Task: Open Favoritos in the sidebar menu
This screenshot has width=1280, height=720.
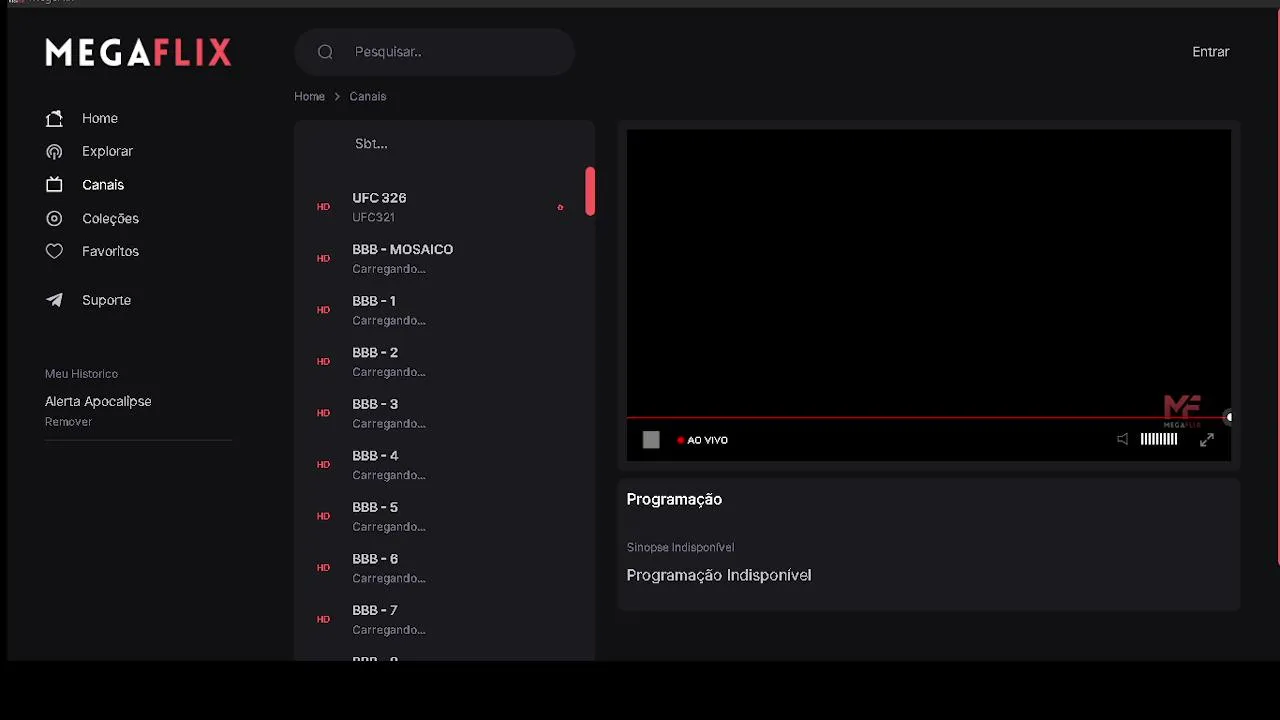Action: (x=110, y=251)
